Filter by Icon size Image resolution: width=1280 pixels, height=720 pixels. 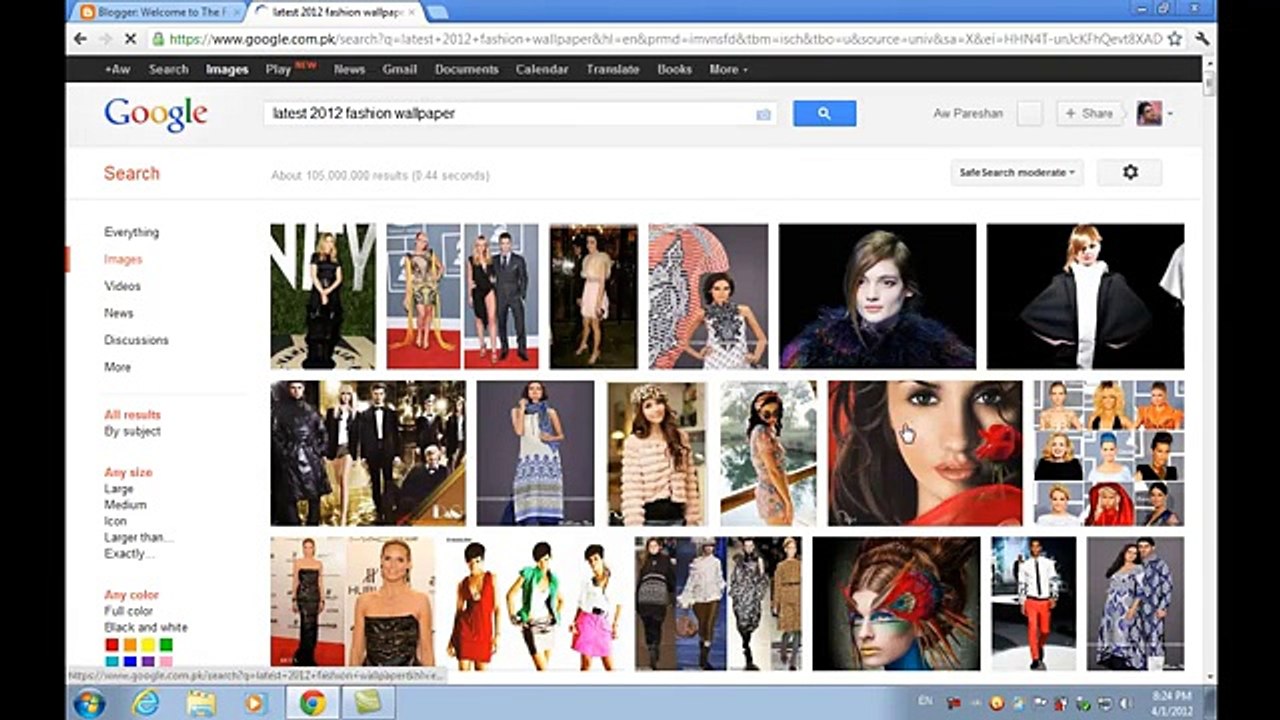point(115,521)
